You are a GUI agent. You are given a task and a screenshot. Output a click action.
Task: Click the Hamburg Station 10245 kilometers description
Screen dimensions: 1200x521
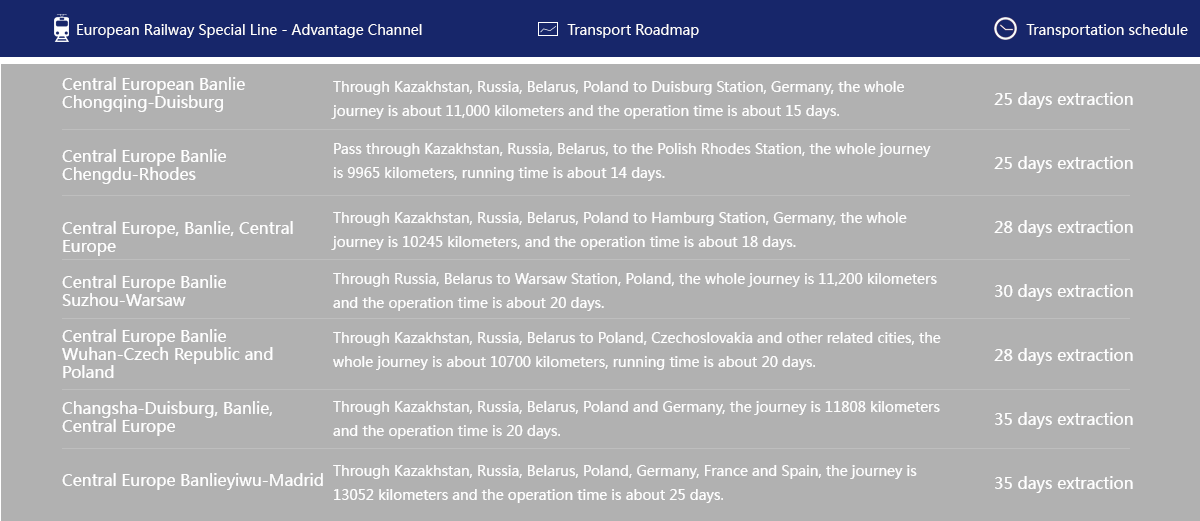pyautogui.click(x=620, y=230)
